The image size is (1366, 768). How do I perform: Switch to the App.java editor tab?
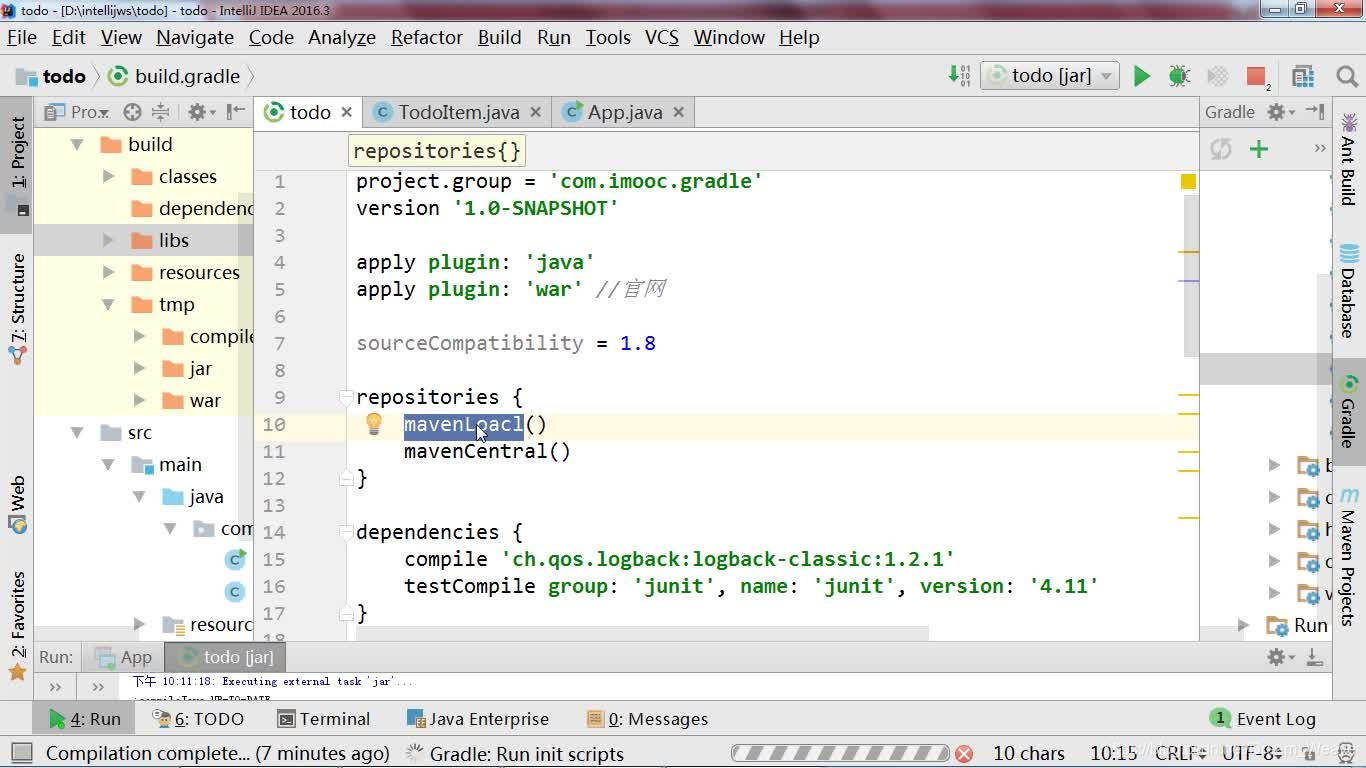click(625, 112)
